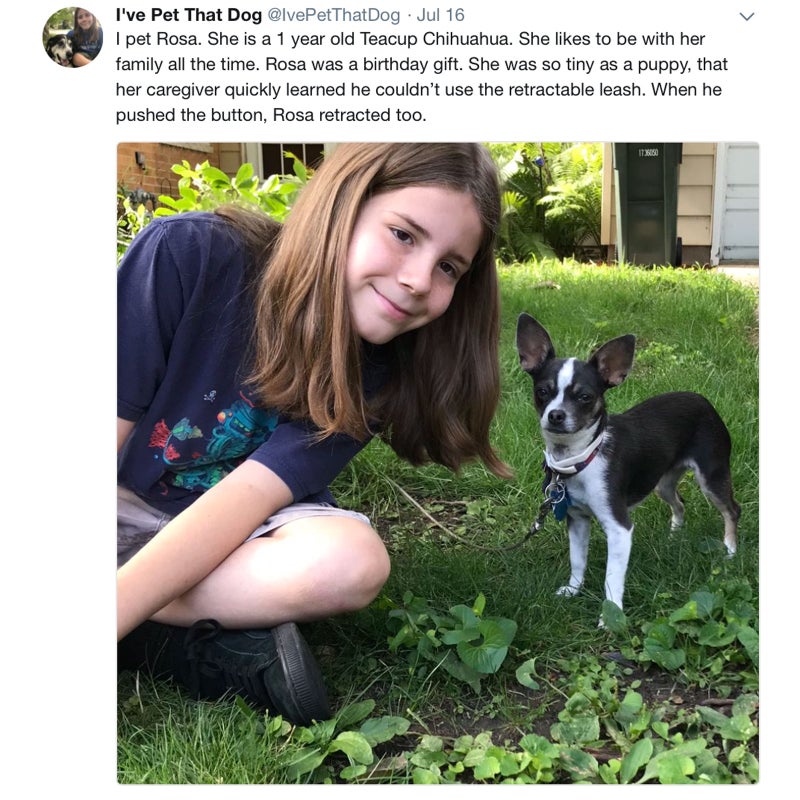The height and width of the screenshot is (800, 800).
Task: Visit the @IvePetThatDog handle link
Action: (x=334, y=15)
